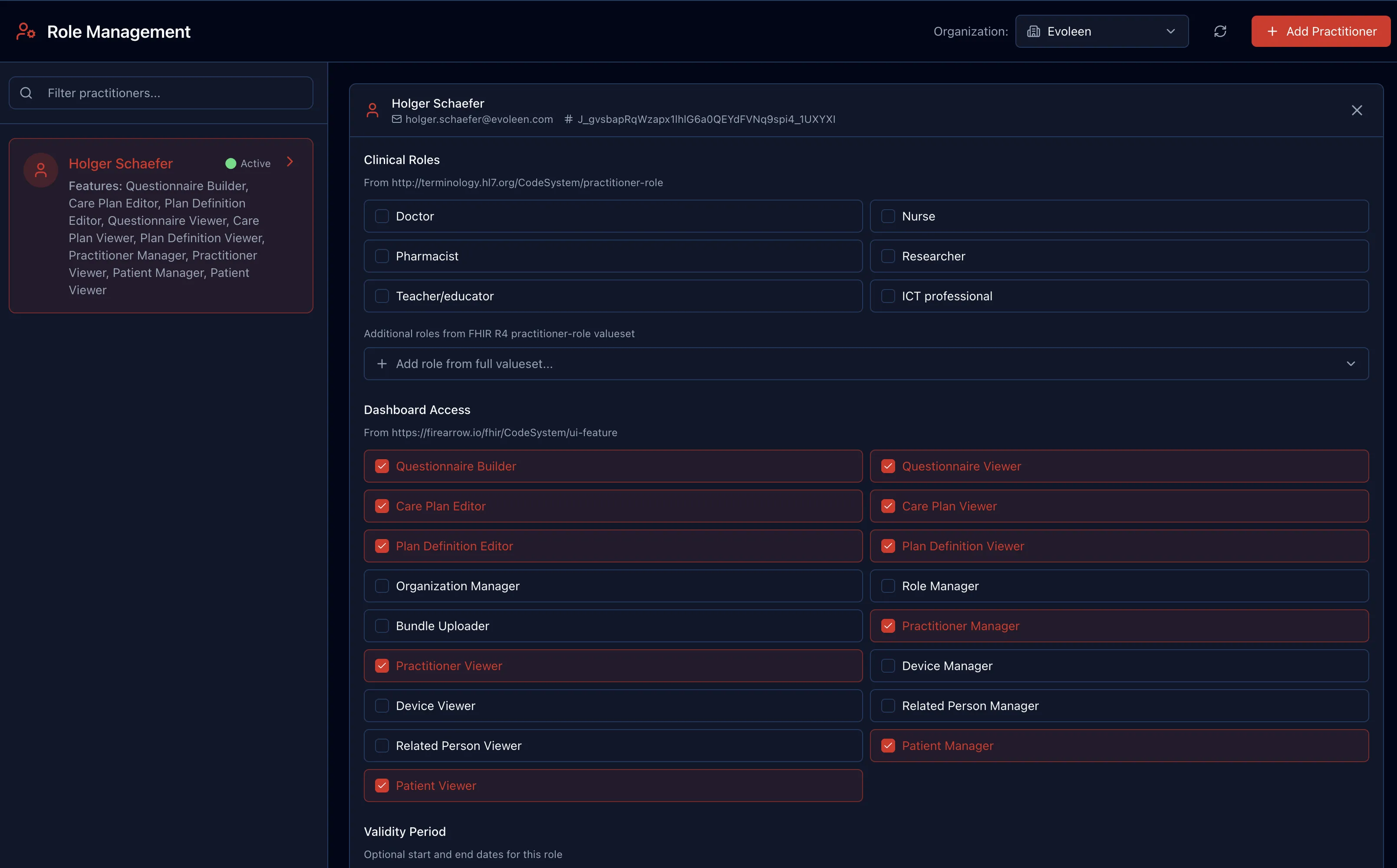Open the Evoleen organization dropdown
Screen dimensions: 1397x868
point(1101,32)
